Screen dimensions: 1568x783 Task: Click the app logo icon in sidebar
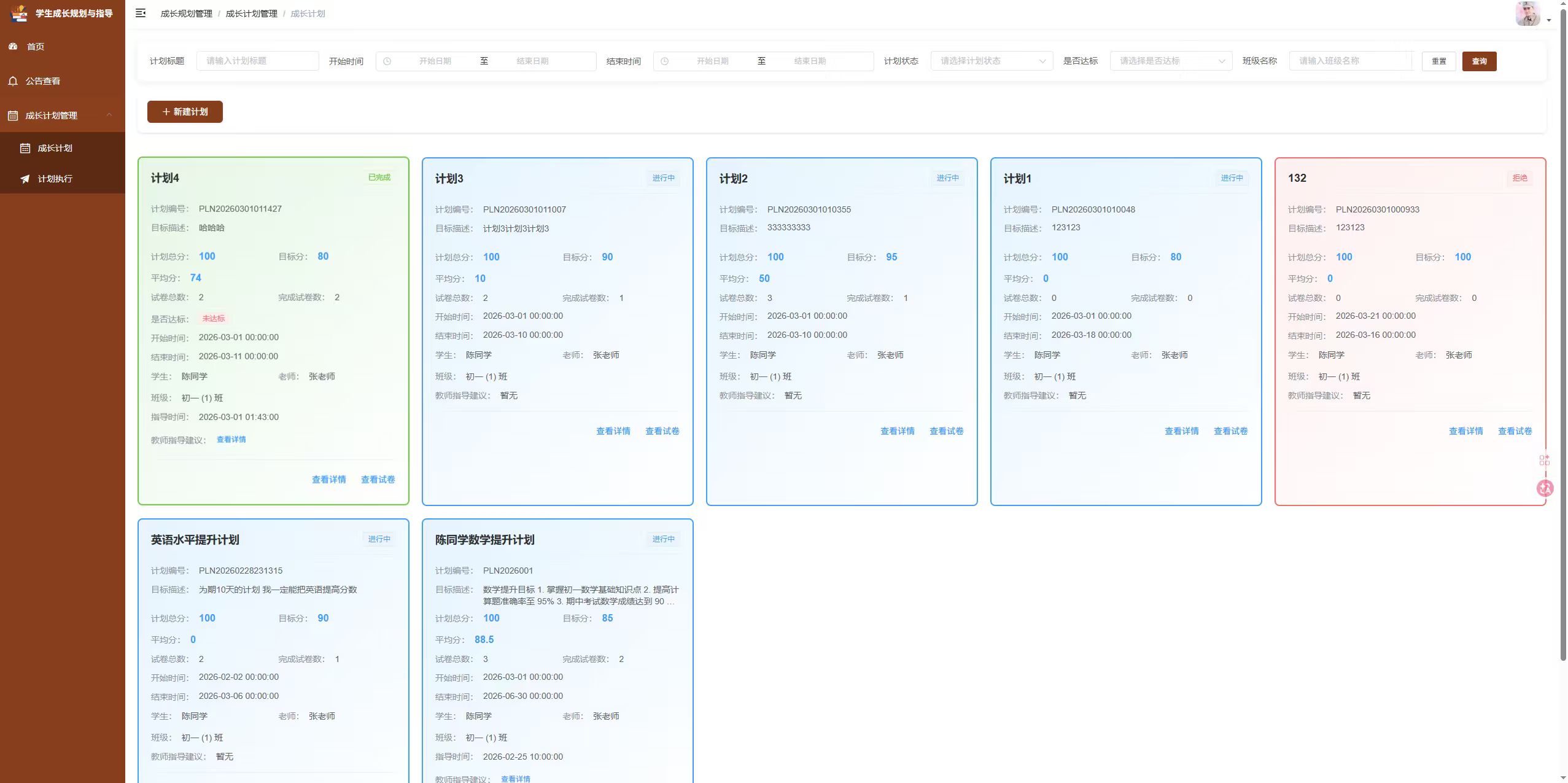pos(20,13)
